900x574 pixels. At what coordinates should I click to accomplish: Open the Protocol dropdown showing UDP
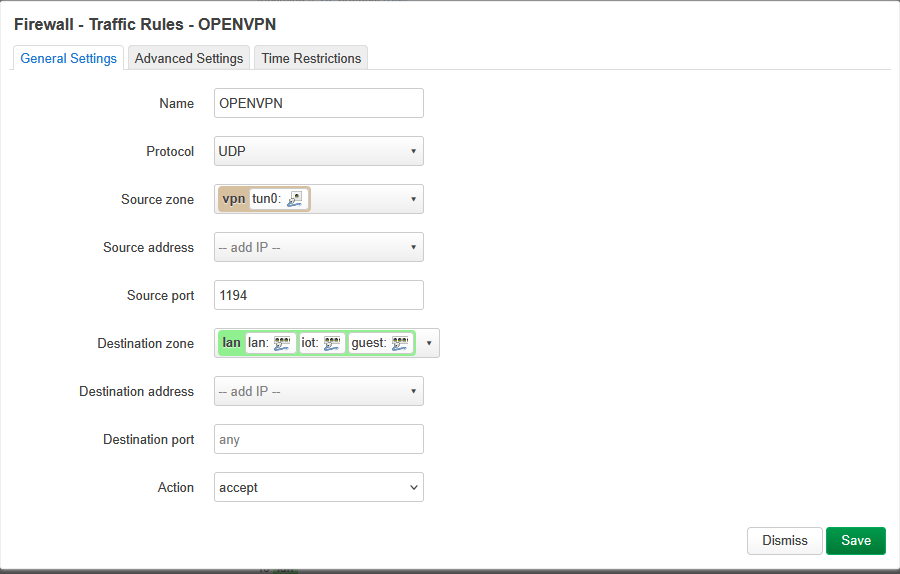pyautogui.click(x=319, y=151)
